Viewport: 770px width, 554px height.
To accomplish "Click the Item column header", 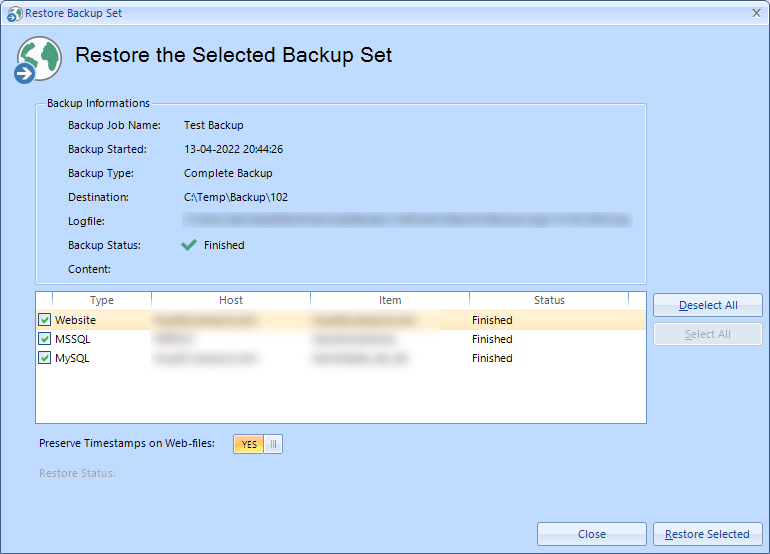I will pos(390,300).
